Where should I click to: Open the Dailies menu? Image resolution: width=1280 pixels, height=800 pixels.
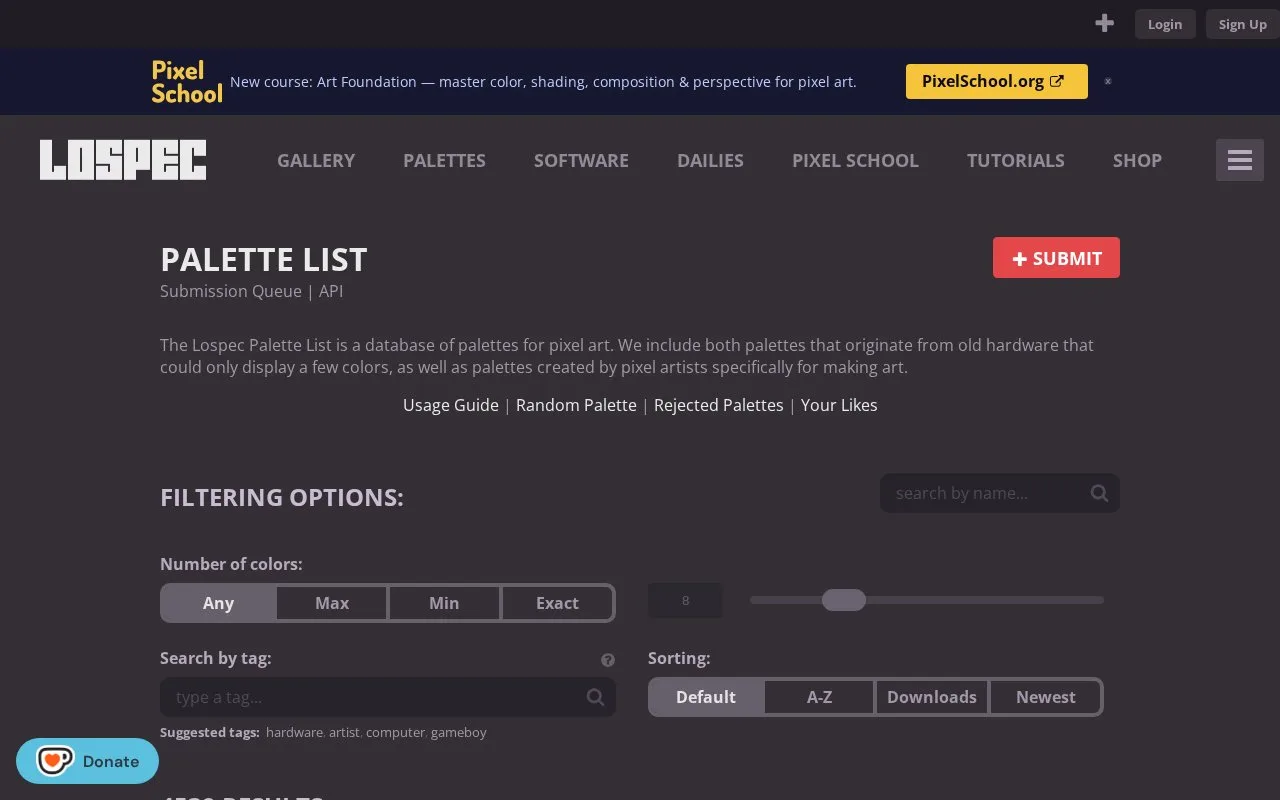pyautogui.click(x=710, y=160)
